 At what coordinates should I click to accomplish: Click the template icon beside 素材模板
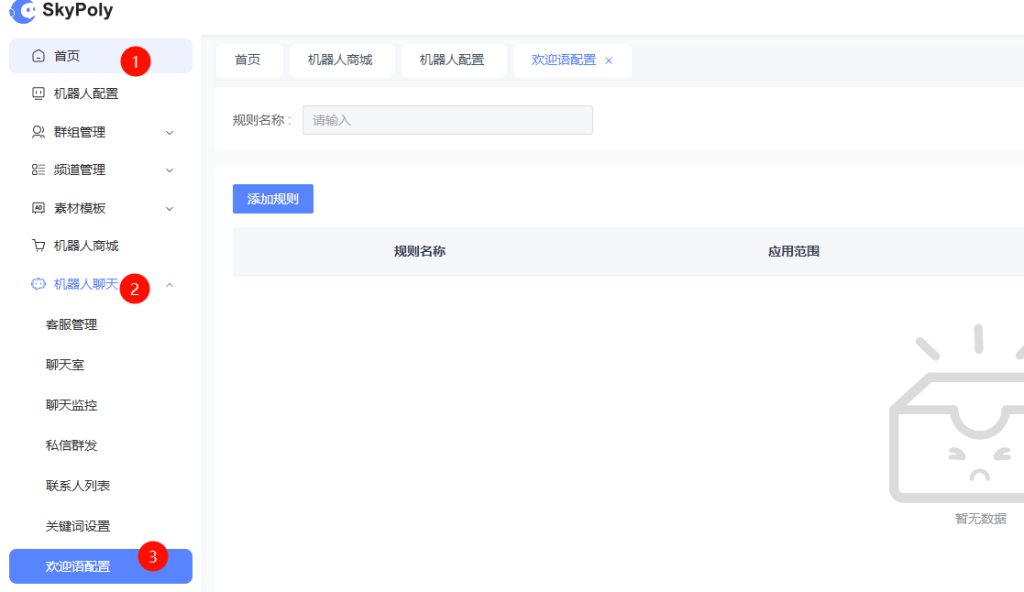click(38, 208)
